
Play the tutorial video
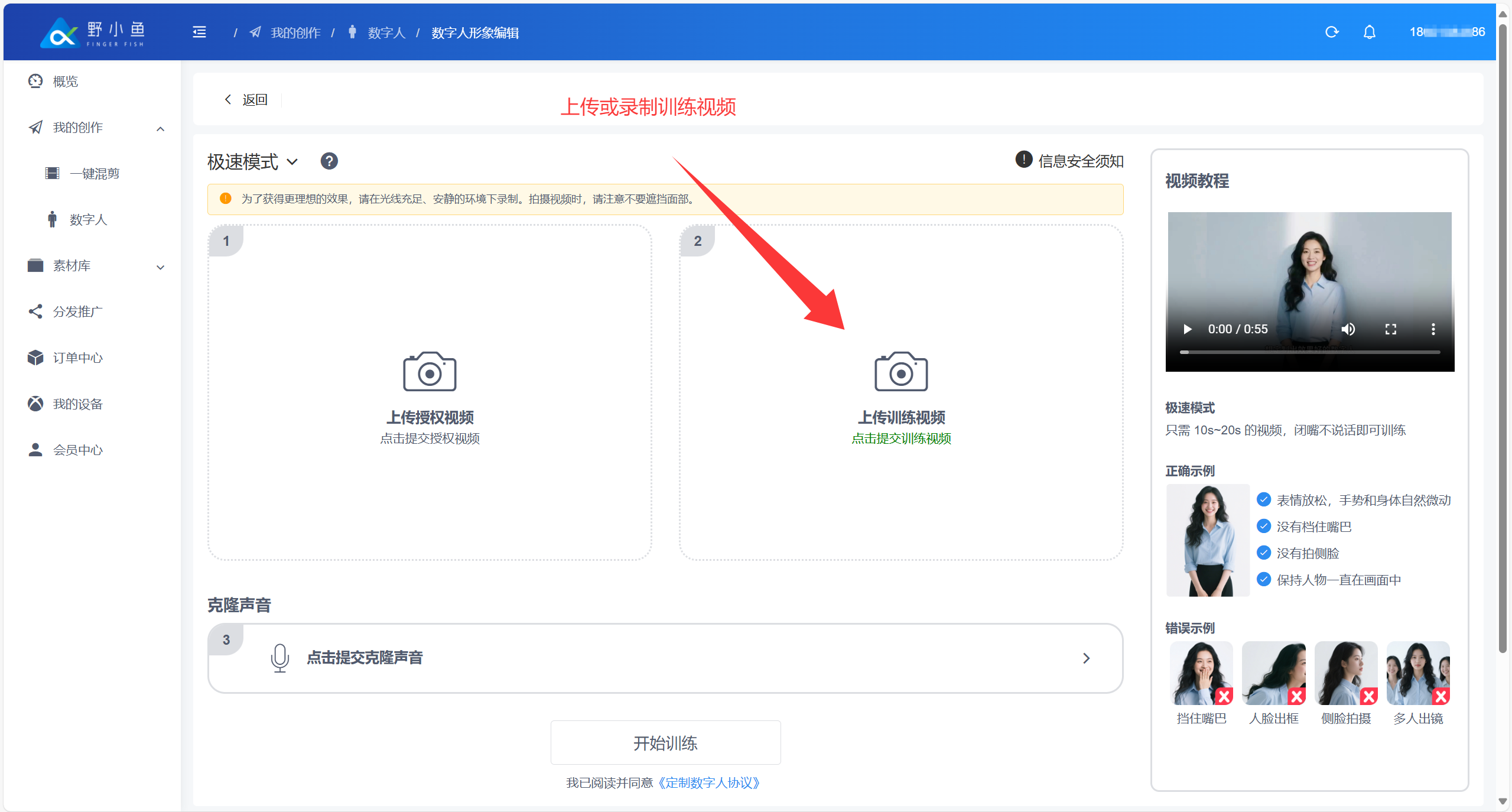(1187, 329)
